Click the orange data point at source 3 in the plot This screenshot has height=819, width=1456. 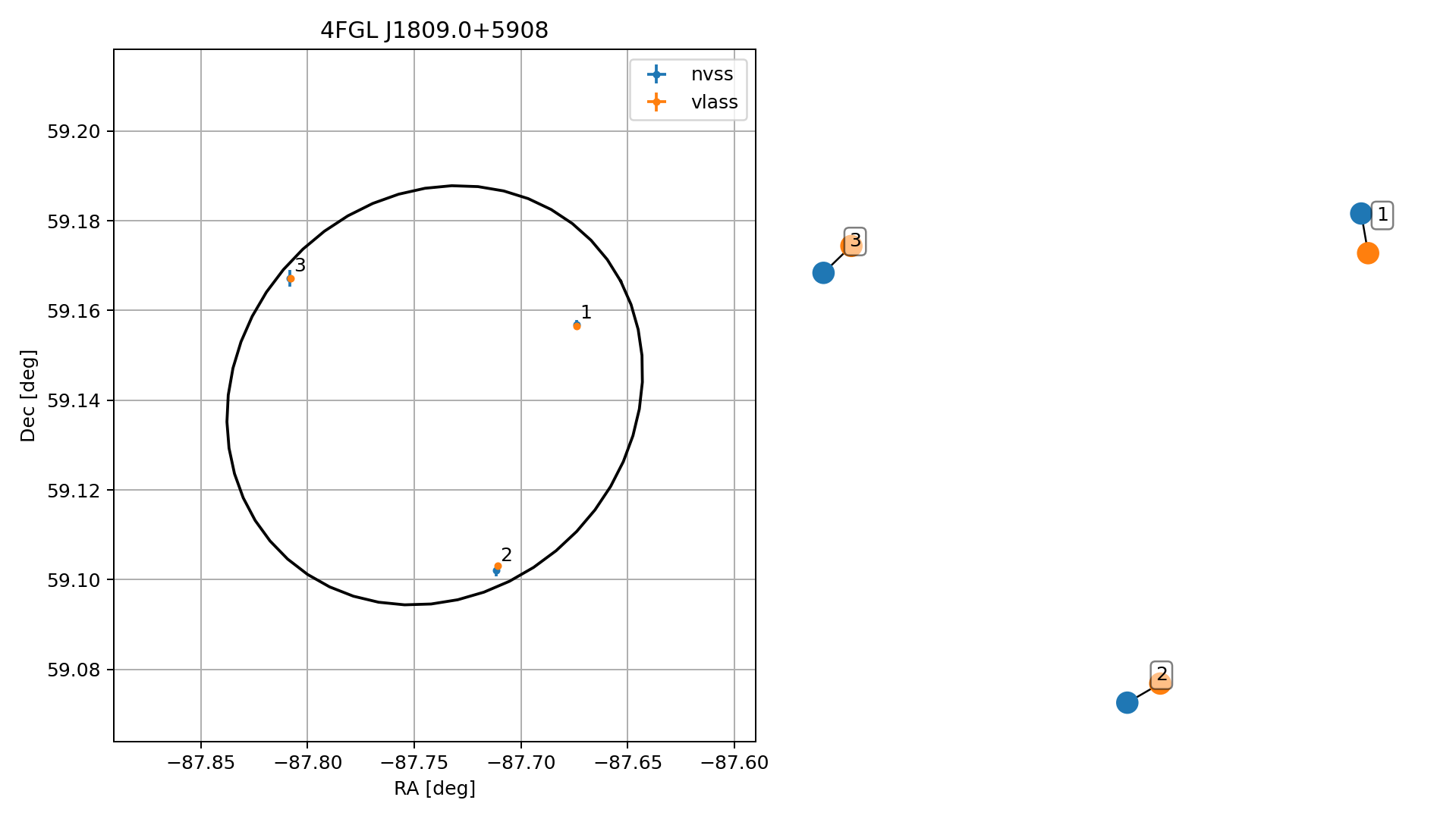click(291, 279)
